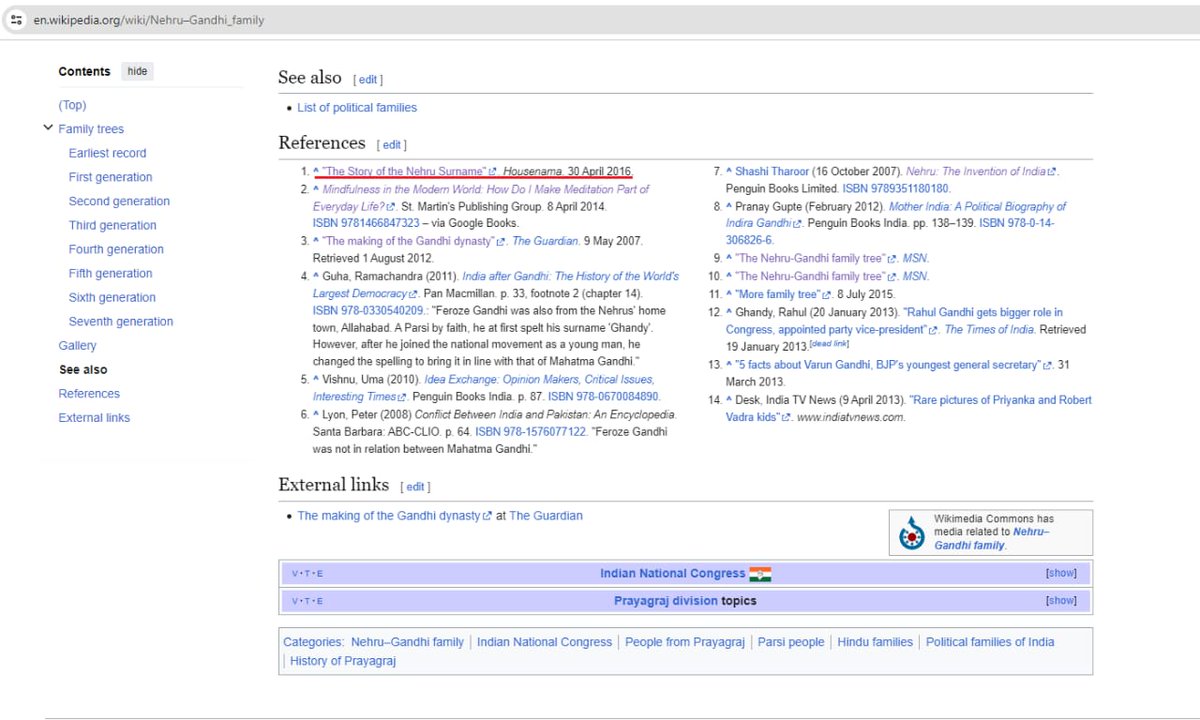Open "5 facts about Varun Gandhi" reference
The width and height of the screenshot is (1200, 720).
894,365
